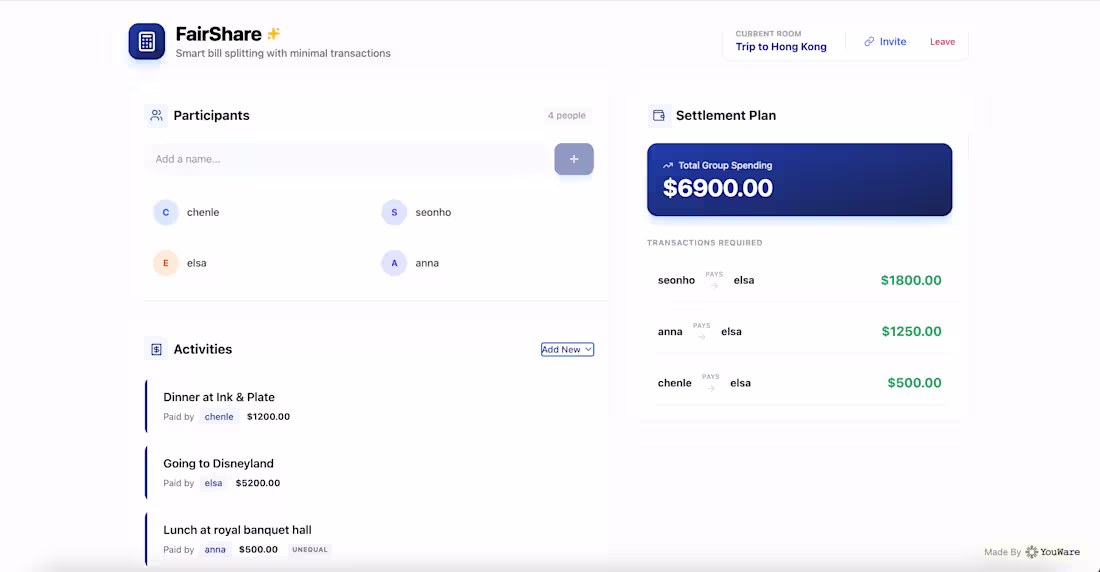Click the participant name anna
This screenshot has width=1100, height=572.
[x=427, y=263]
